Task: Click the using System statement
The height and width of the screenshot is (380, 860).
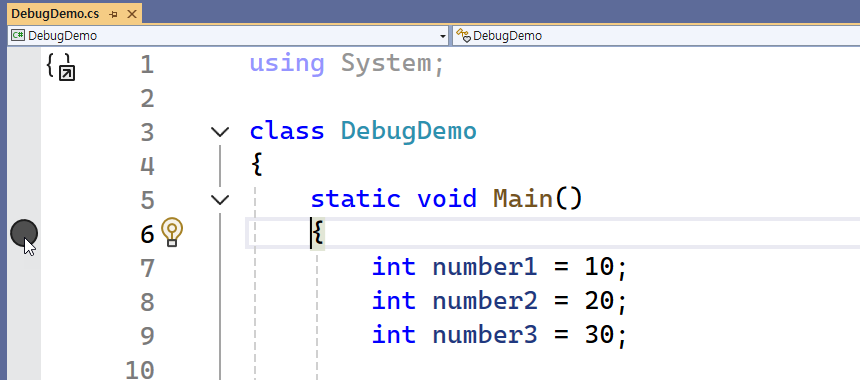Action: click(x=347, y=64)
